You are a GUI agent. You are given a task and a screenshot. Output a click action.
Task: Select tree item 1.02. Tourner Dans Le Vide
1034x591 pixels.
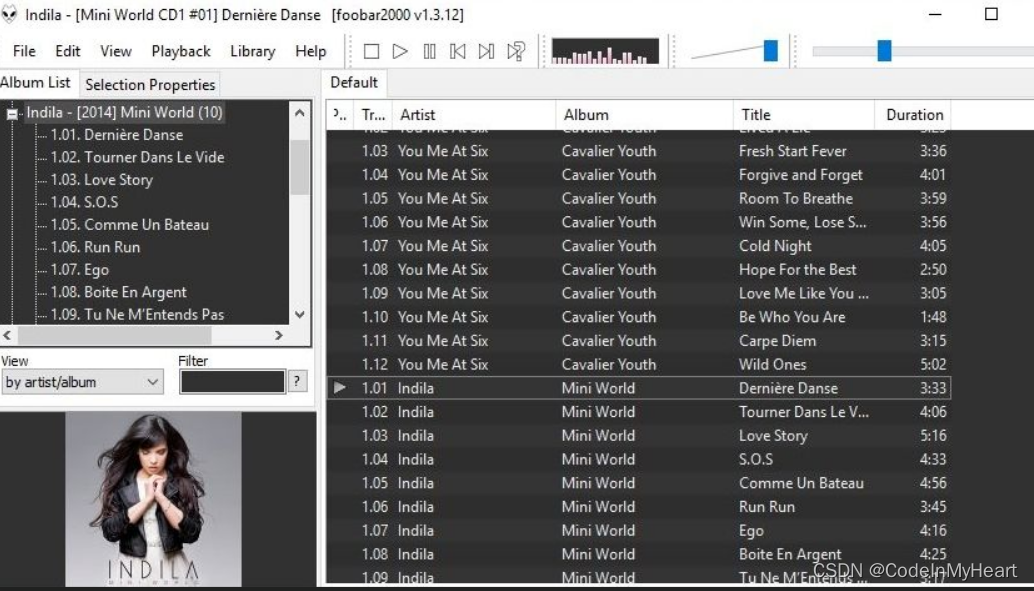tap(137, 157)
